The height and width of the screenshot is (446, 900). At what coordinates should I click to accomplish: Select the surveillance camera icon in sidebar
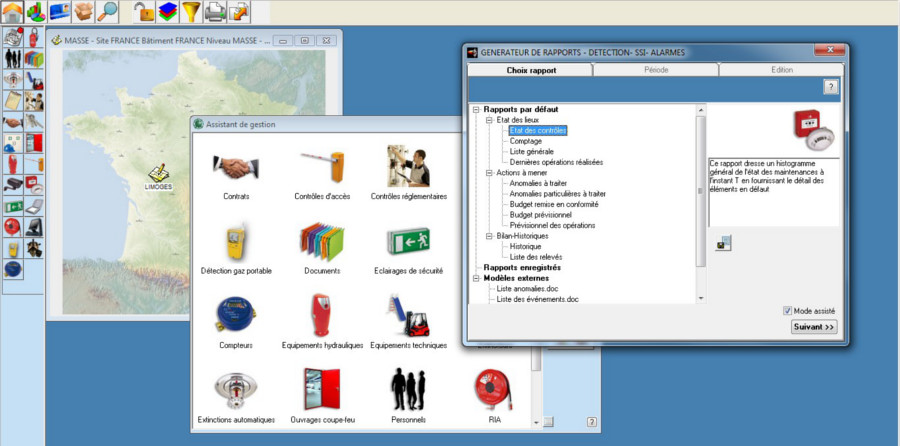13,185
